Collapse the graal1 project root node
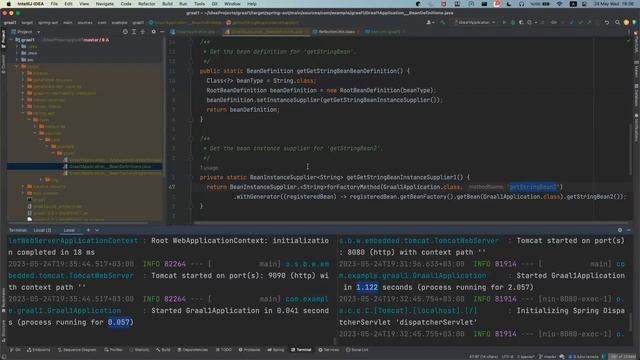 click(x=11, y=40)
